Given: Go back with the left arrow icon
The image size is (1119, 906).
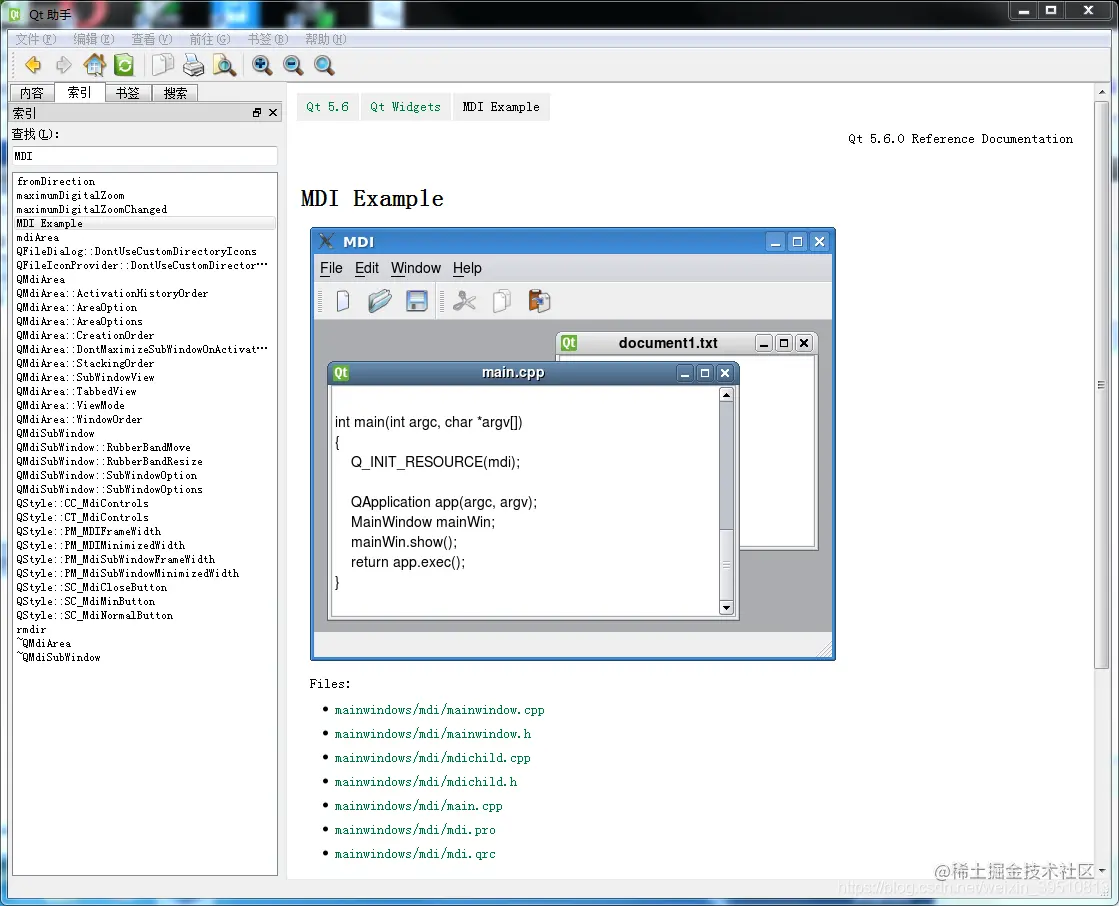Looking at the screenshot, I should pyautogui.click(x=33, y=66).
